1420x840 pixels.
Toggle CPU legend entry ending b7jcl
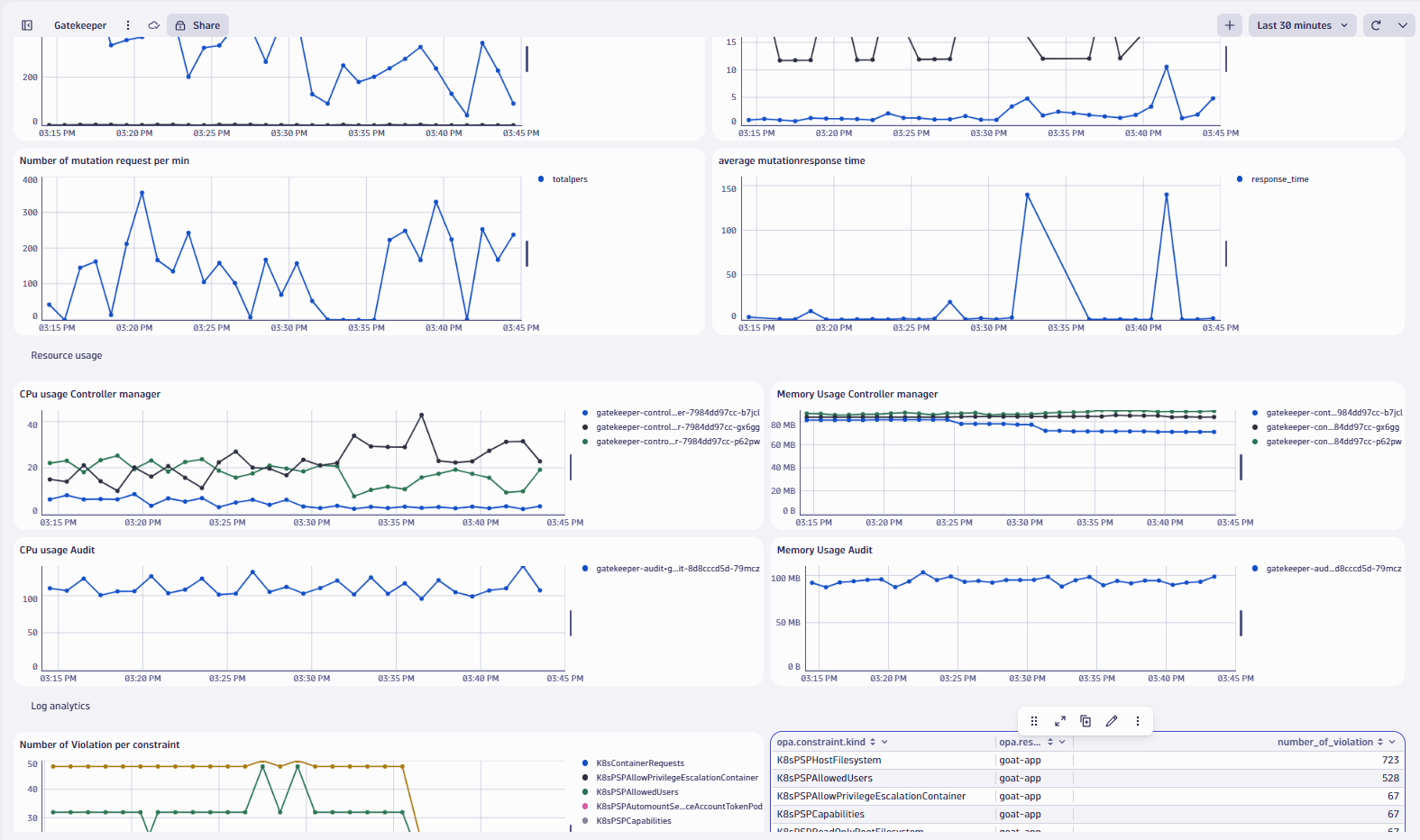click(x=672, y=413)
